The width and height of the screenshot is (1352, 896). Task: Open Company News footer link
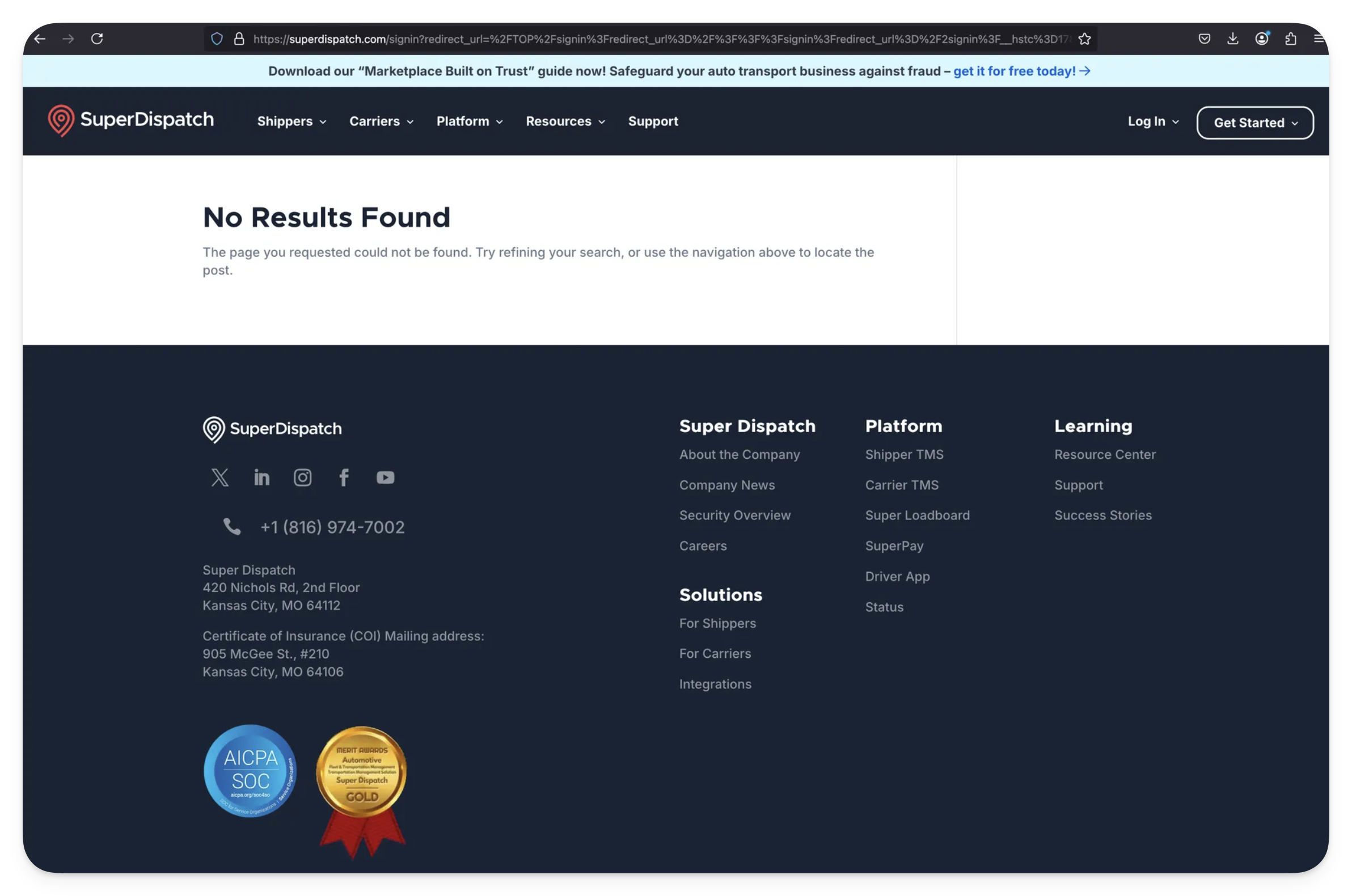click(727, 485)
